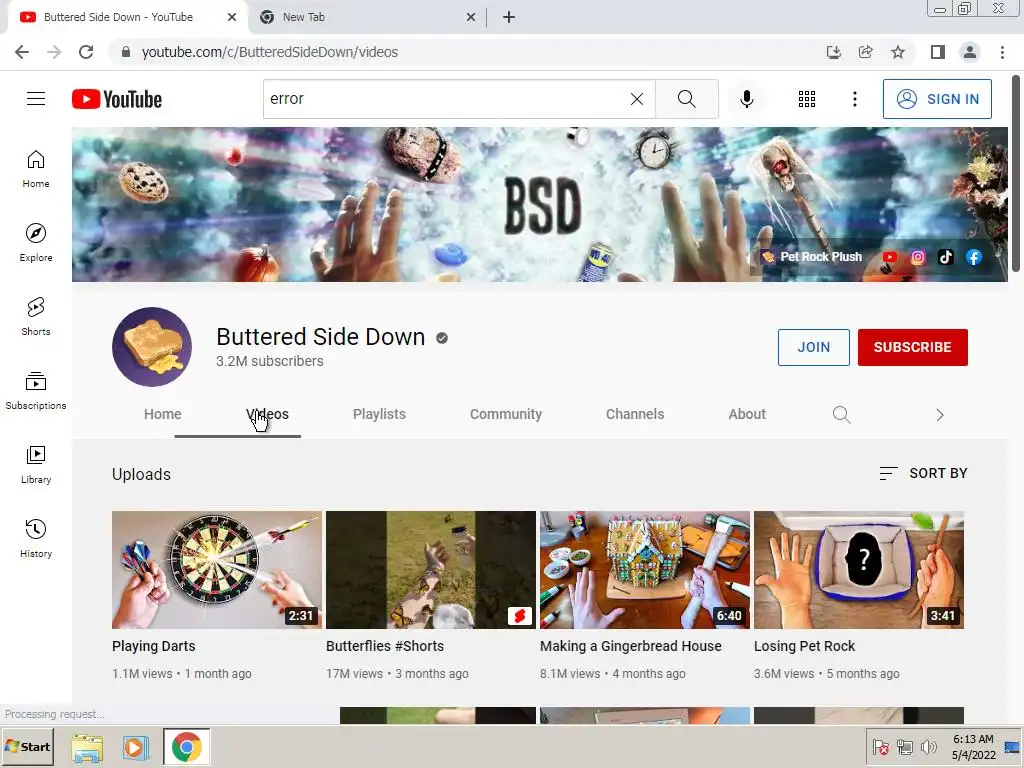The image size is (1024, 768).
Task: Open Subscriptions in the sidebar
Action: 36,391
